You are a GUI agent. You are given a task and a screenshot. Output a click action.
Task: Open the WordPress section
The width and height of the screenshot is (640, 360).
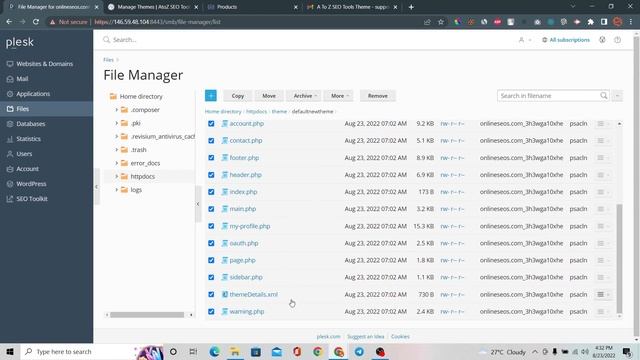click(x=31, y=184)
